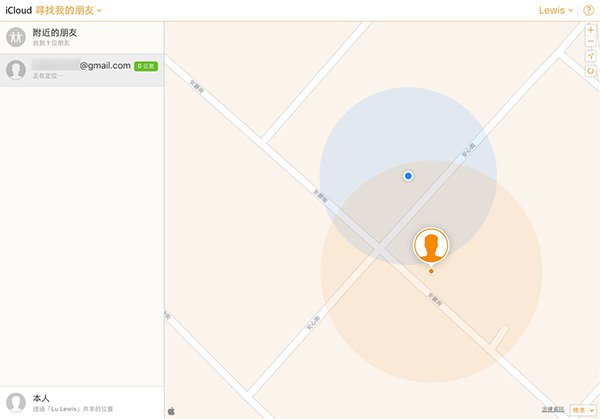Open the help question mark icon

588,10
